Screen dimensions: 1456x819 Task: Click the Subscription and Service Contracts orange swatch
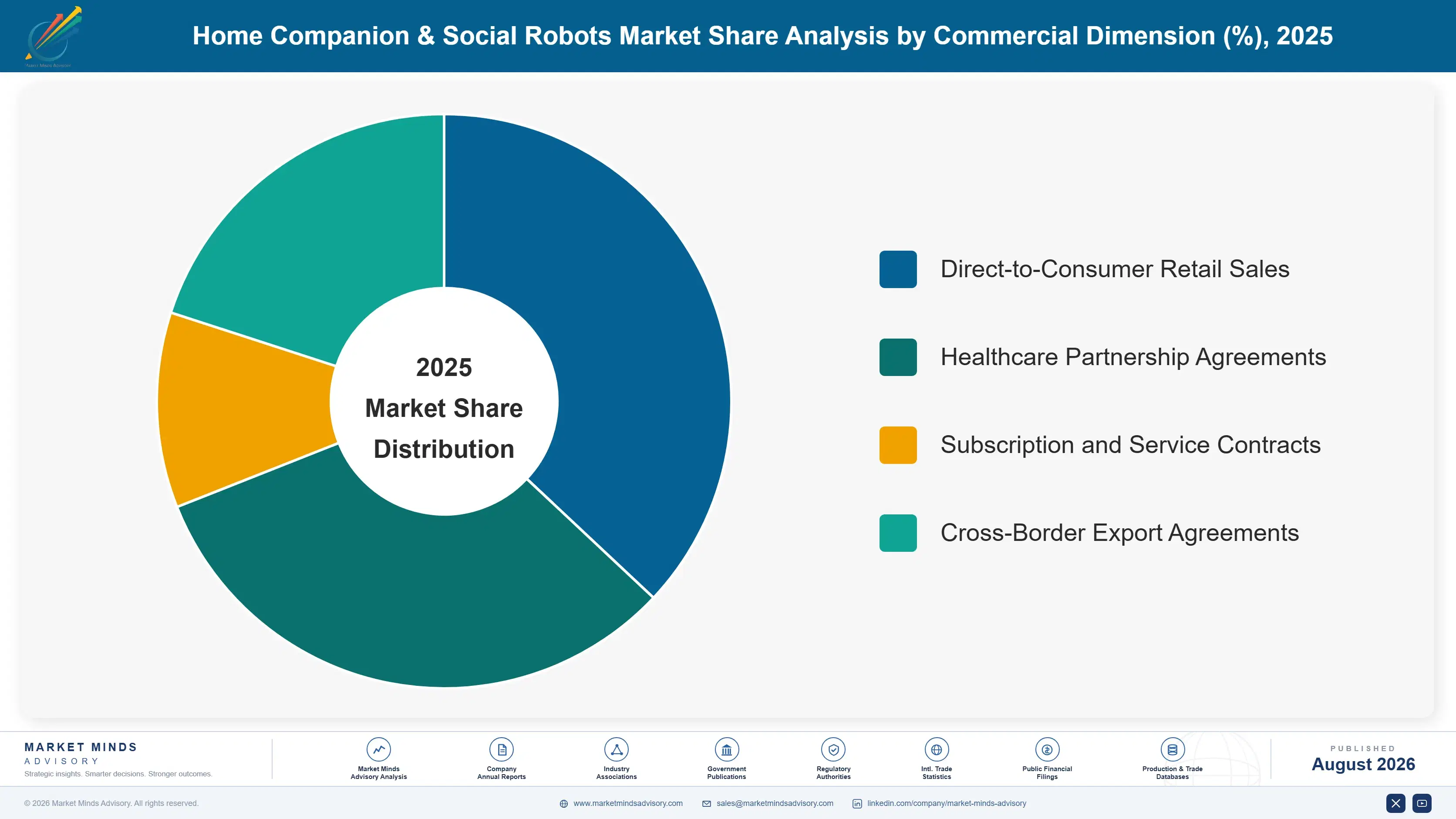[897, 445]
